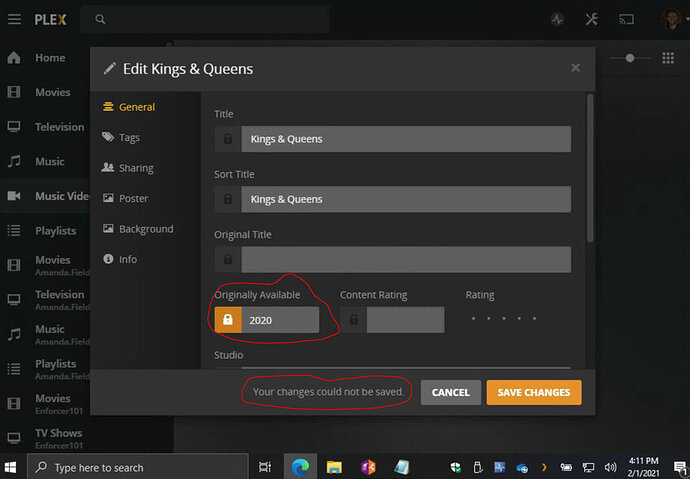
Task: Click Safely Remove Hardware USB tray icon
Action: [x=476, y=468]
